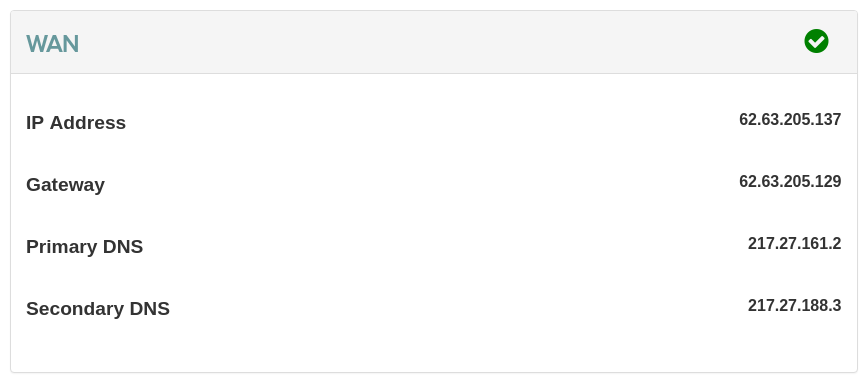The height and width of the screenshot is (377, 864).
Task: Click the last octet 129 of the gateway
Action: pyautogui.click(x=828, y=181)
